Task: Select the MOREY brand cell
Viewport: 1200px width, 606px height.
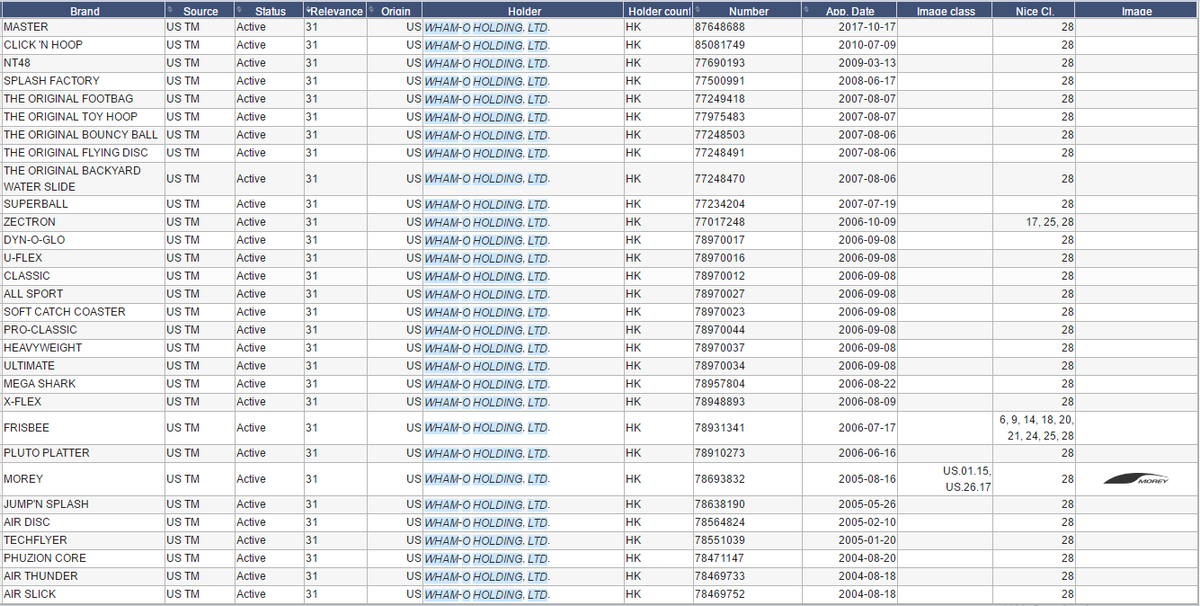Action: (x=83, y=479)
